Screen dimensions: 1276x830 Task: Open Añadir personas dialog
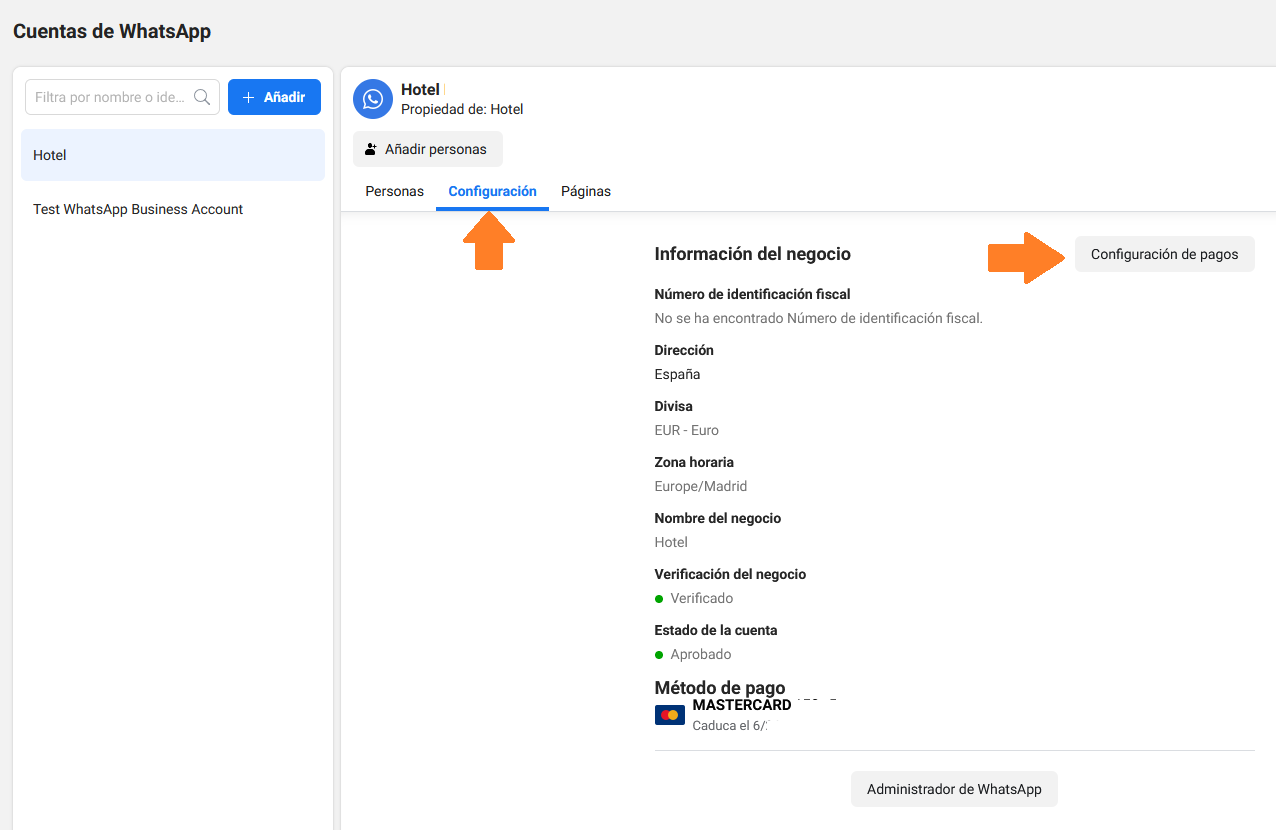click(428, 149)
